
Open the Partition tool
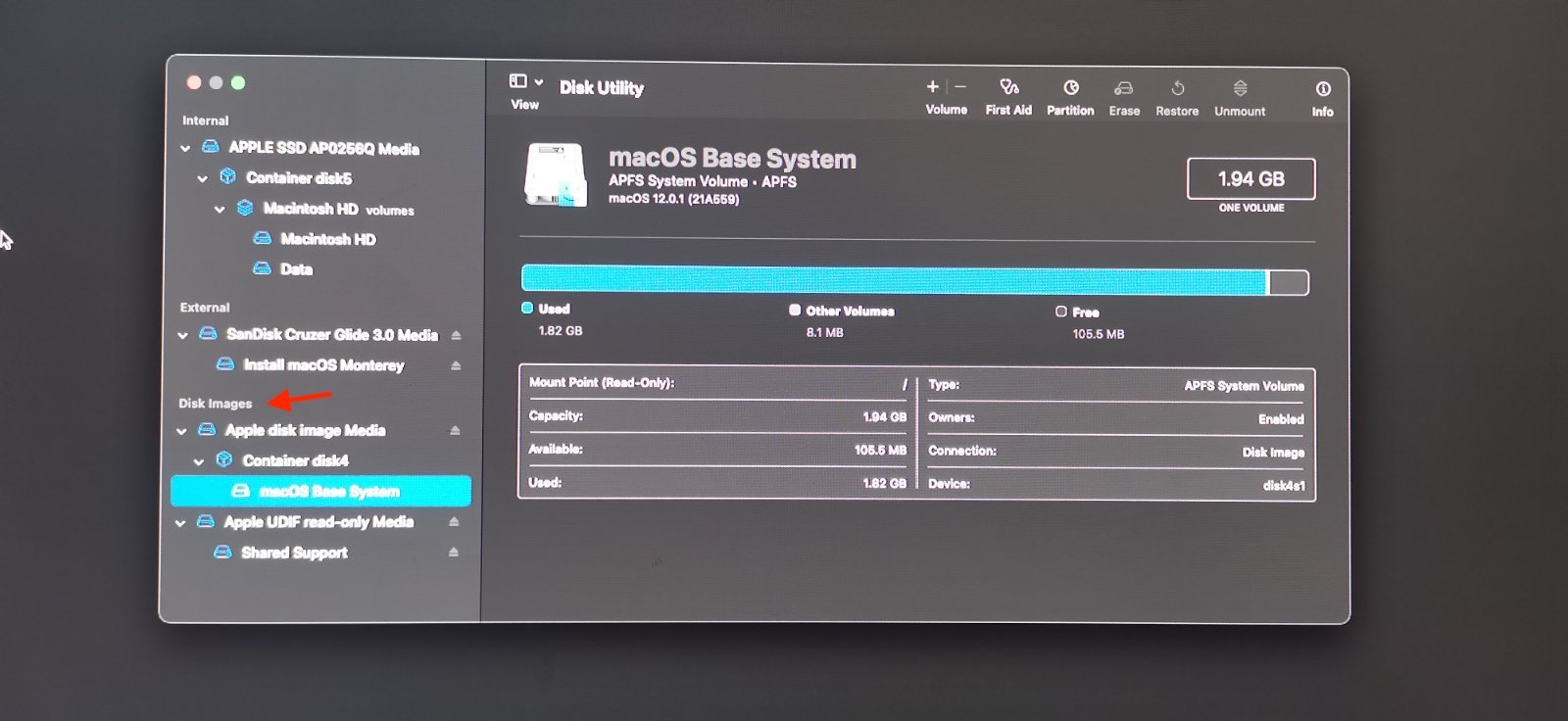[x=1071, y=87]
